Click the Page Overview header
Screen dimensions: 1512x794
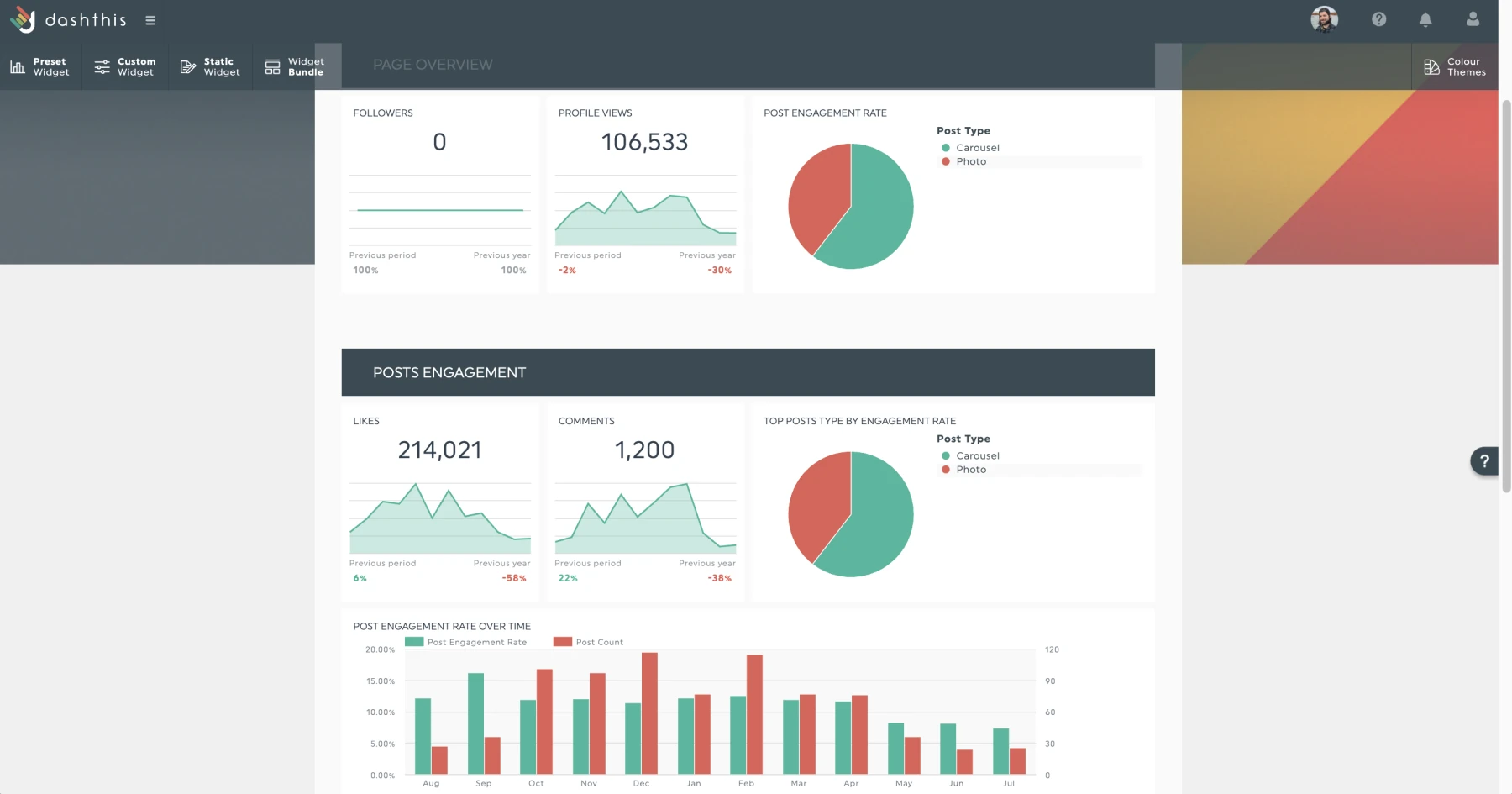748,66
